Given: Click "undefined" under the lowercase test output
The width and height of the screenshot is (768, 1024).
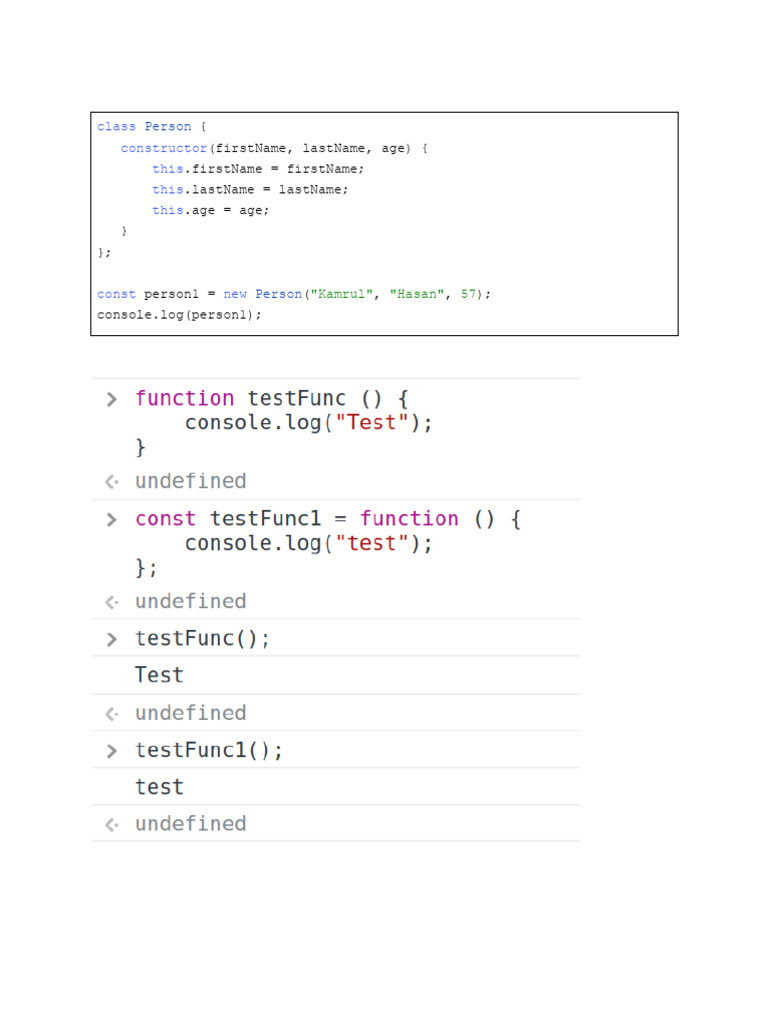Looking at the screenshot, I should 191,824.
